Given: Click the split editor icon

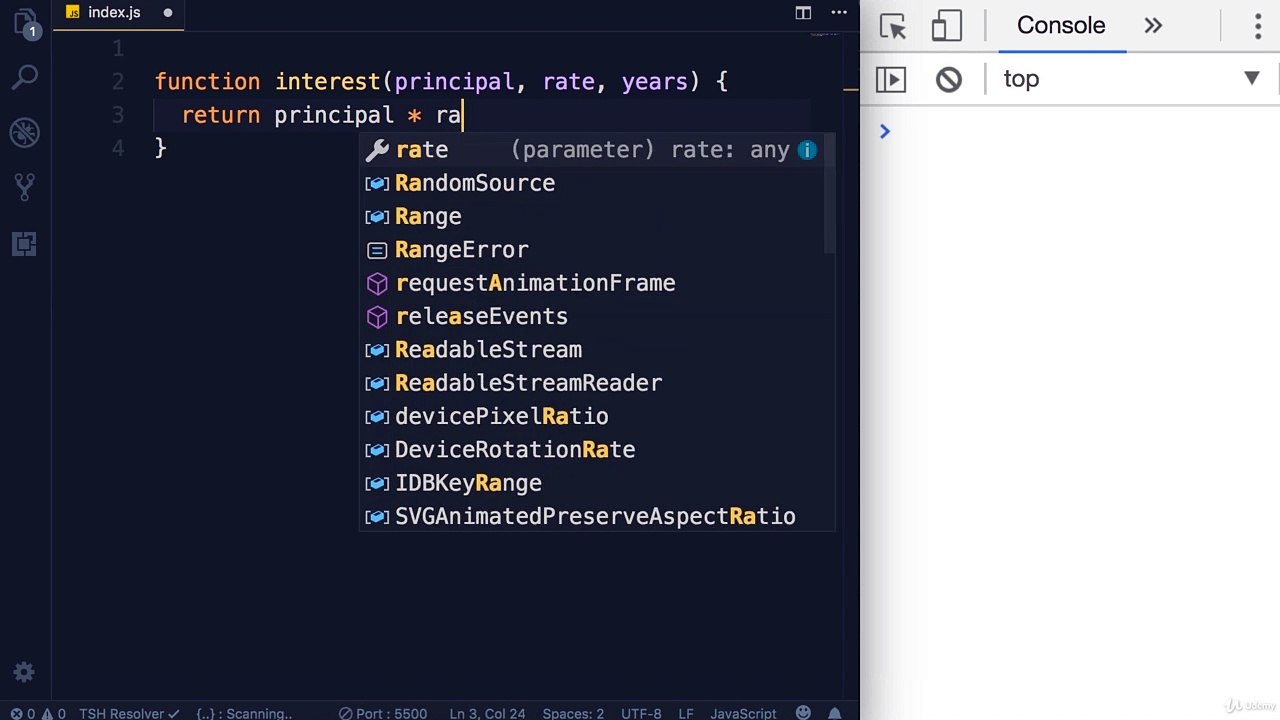Looking at the screenshot, I should coord(803,13).
